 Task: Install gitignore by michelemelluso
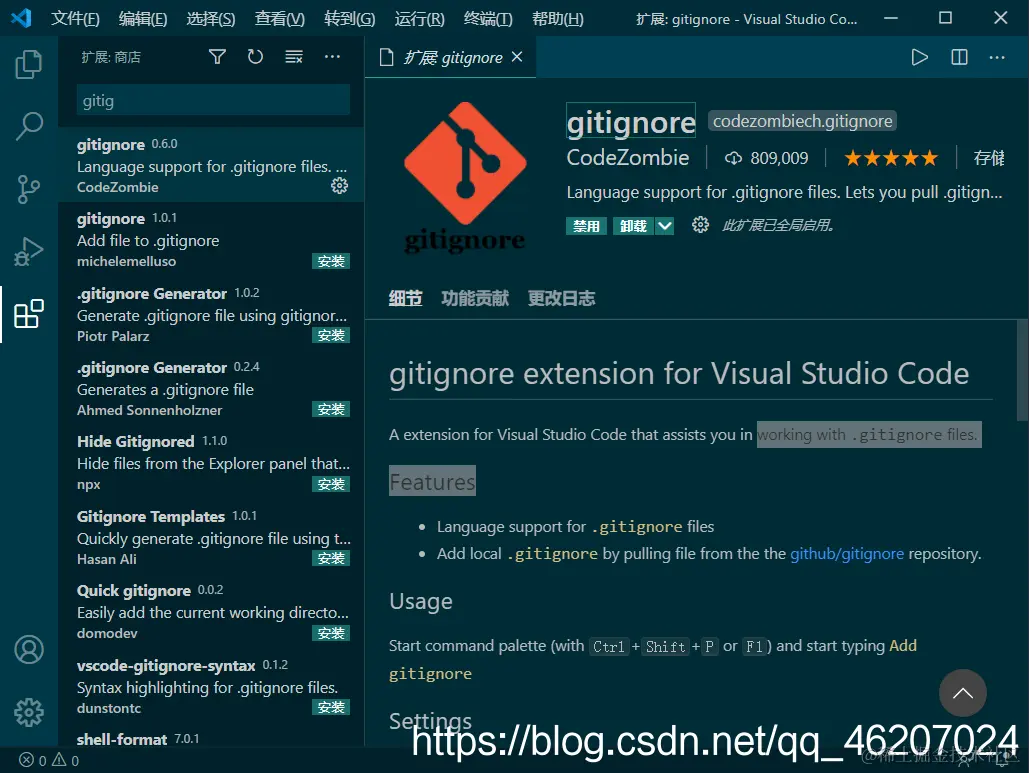331,261
